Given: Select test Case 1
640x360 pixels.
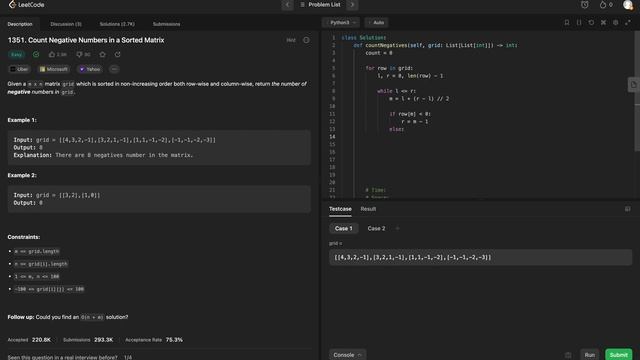Looking at the screenshot, I should [344, 229].
